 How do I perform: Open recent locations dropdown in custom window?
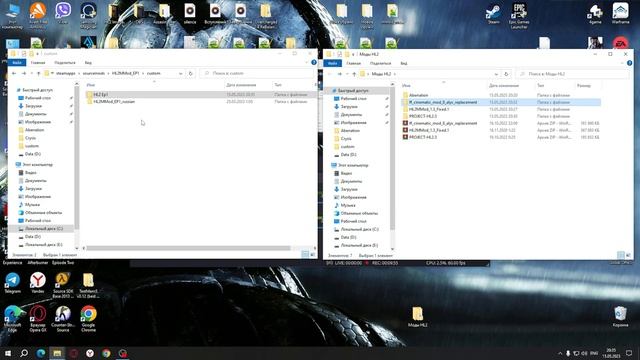tap(31, 73)
